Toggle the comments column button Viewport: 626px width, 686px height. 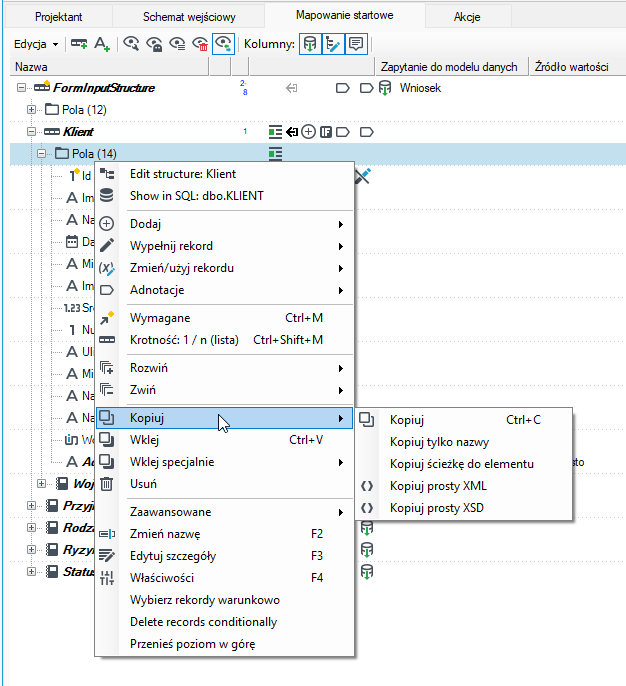356,44
